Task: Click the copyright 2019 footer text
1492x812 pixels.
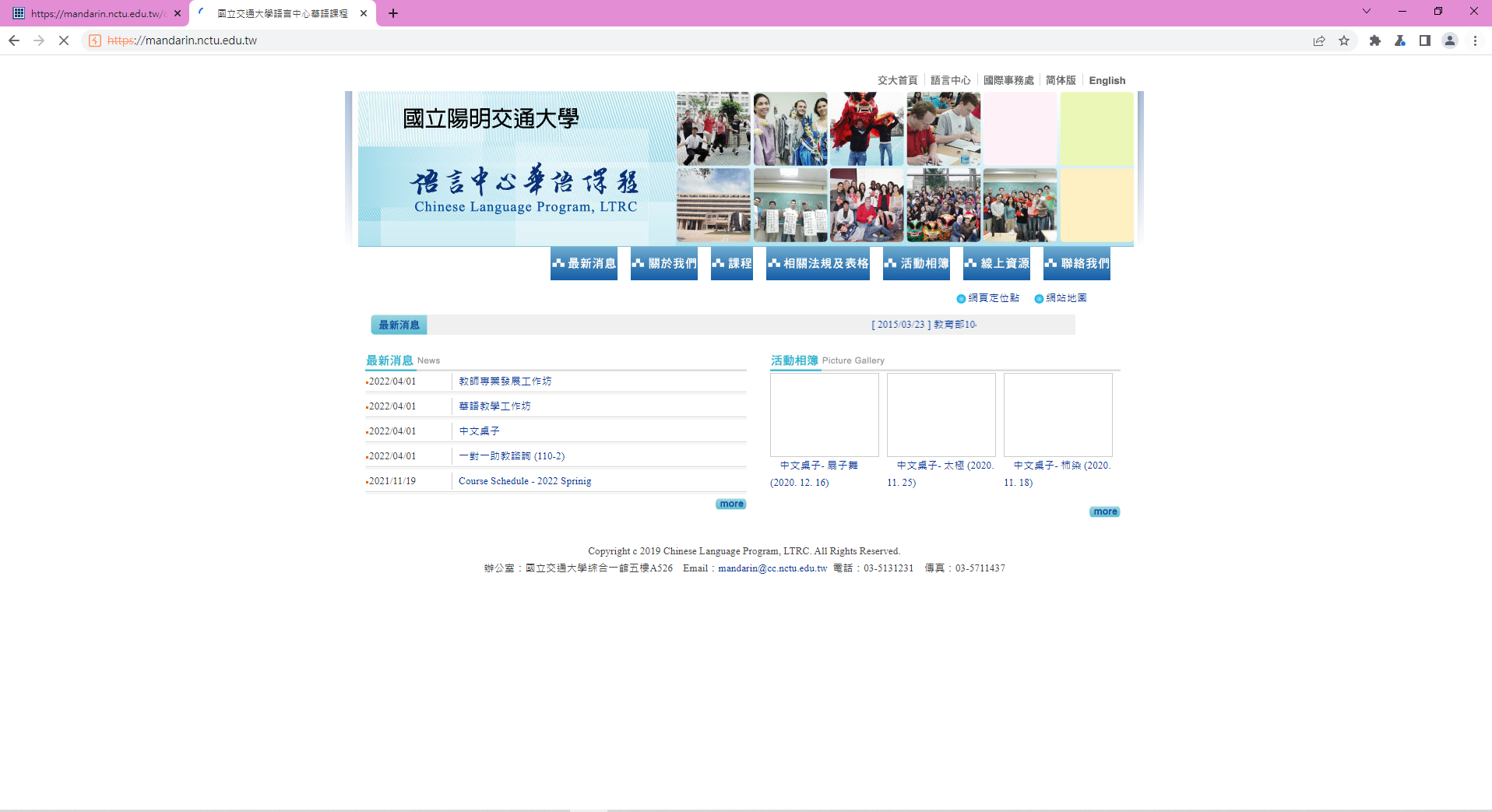Action: coord(744,551)
